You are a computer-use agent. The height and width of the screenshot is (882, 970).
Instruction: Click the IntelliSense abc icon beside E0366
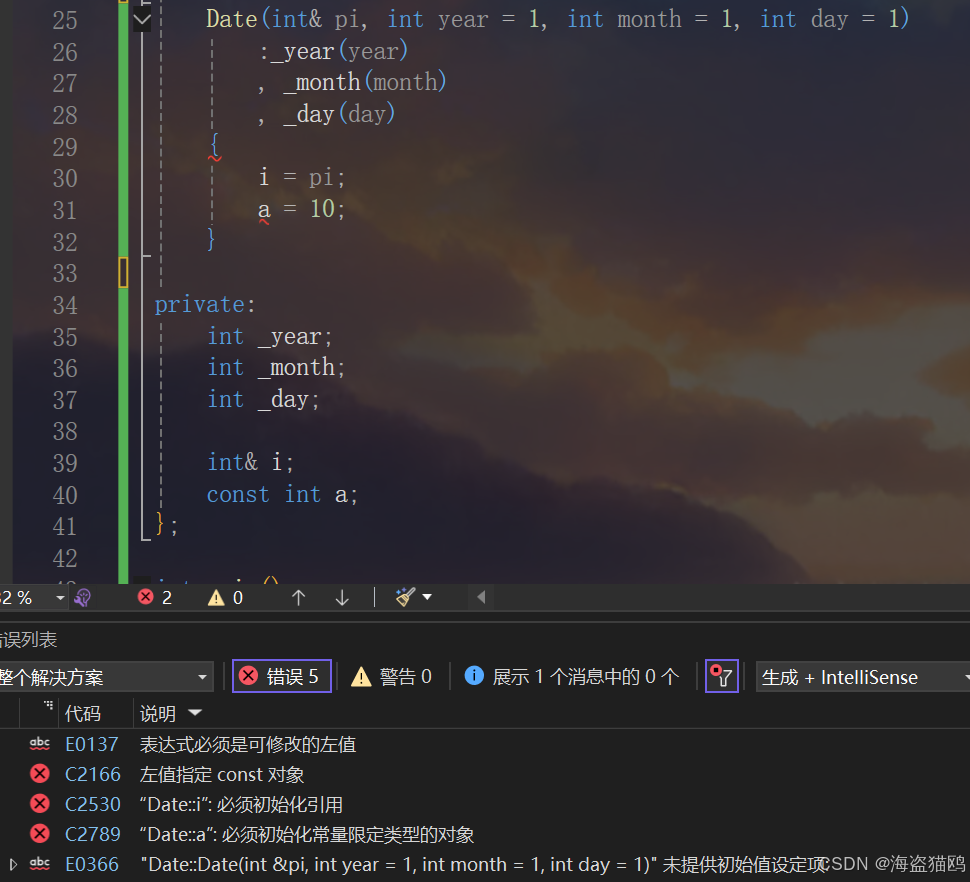coord(40,864)
